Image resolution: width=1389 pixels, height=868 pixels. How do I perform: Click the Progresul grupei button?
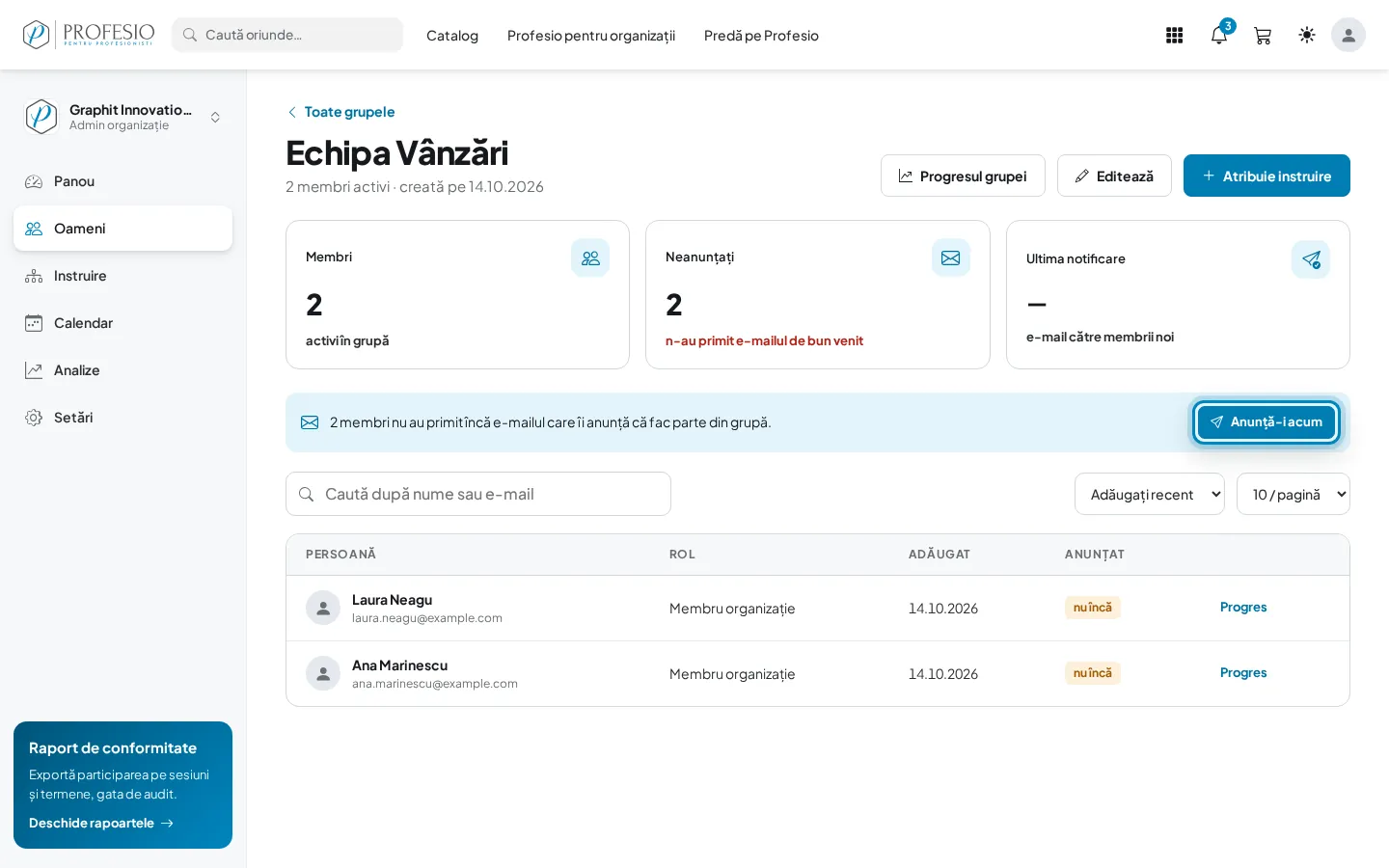963,176
